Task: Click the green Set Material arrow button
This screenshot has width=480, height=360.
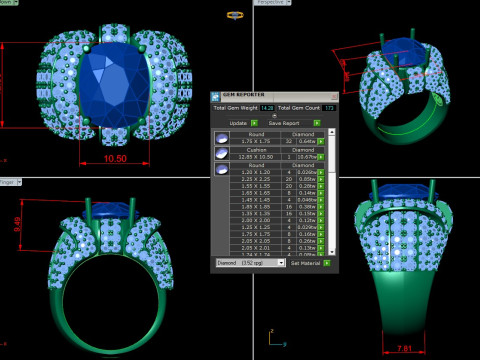Action: point(327,263)
